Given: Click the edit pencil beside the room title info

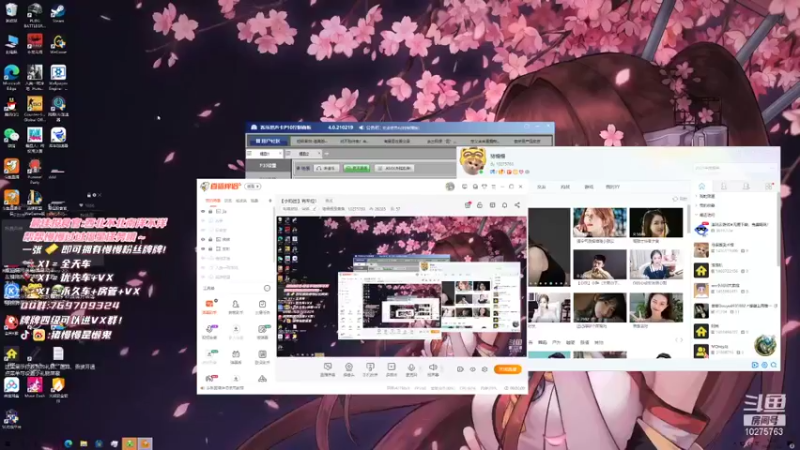Looking at the screenshot, I should tap(315, 209).
